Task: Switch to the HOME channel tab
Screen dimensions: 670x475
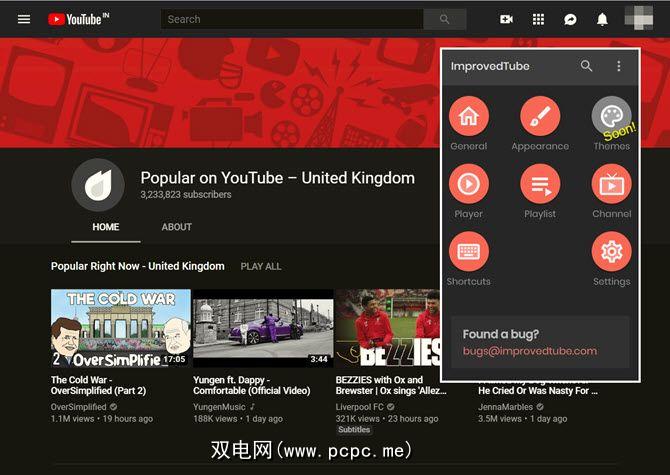Action: [x=106, y=227]
